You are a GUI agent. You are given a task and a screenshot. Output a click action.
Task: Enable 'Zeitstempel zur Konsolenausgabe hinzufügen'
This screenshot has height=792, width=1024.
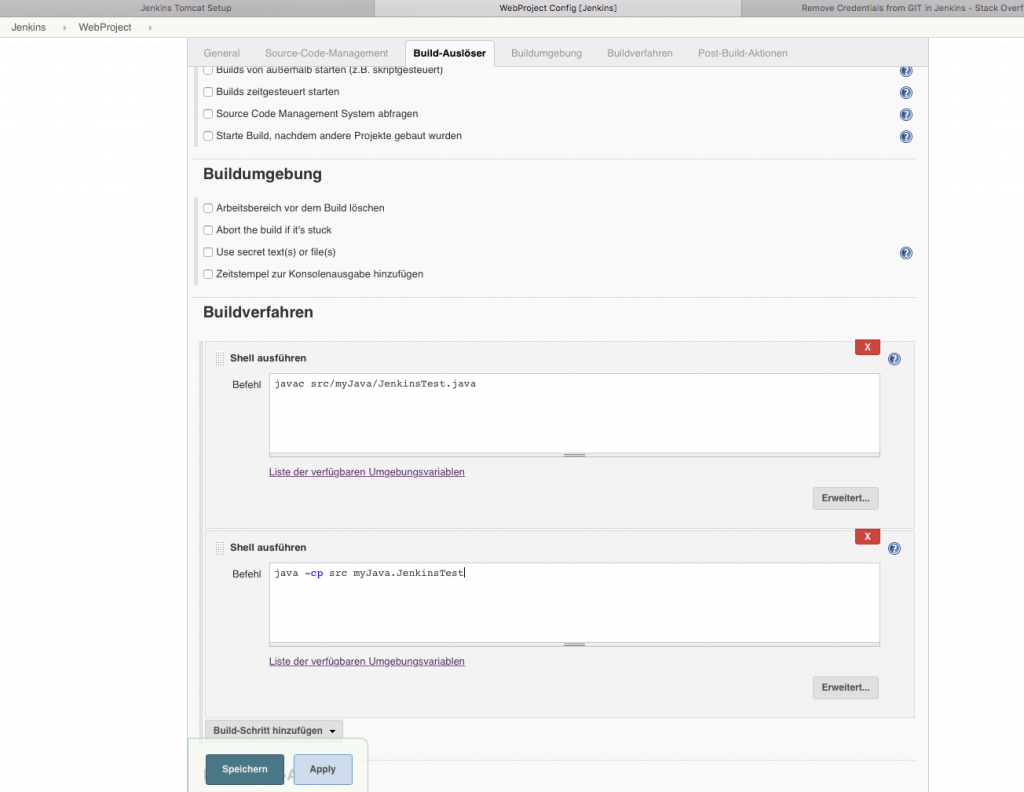click(x=208, y=273)
